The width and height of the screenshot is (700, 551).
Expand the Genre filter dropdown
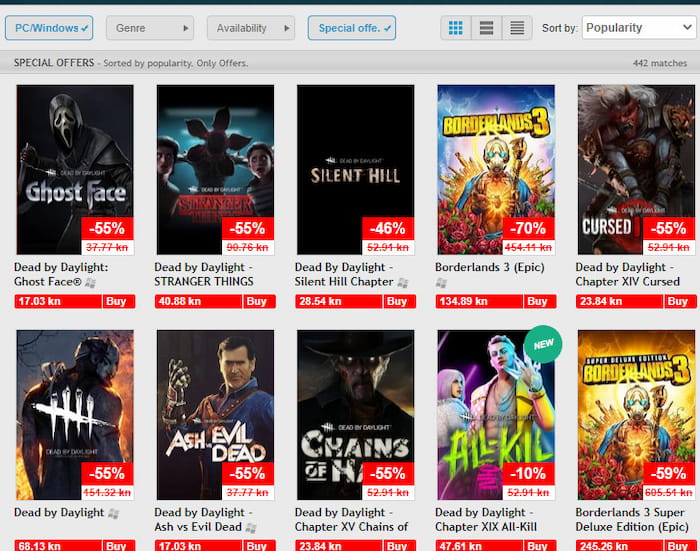point(150,28)
